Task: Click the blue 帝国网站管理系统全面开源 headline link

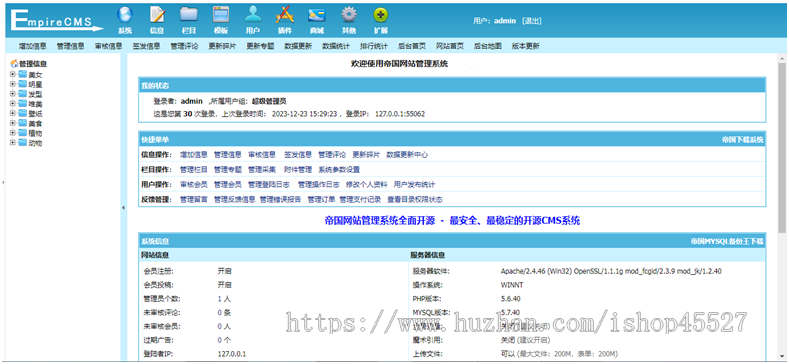Action: click(x=452, y=221)
